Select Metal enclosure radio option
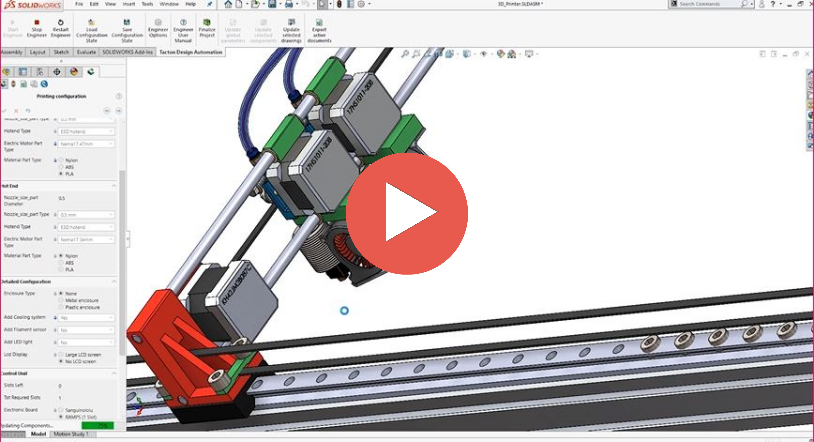The height and width of the screenshot is (442, 814). [59, 300]
